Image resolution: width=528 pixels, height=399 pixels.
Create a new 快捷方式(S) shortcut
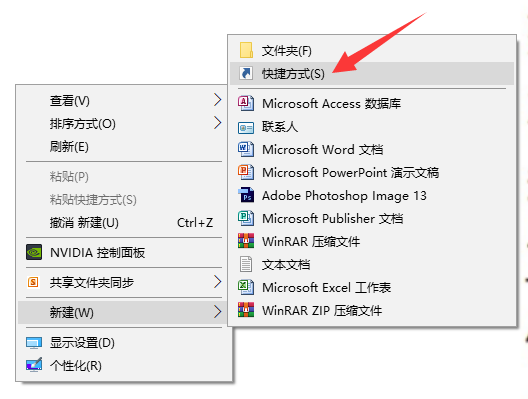(x=372, y=73)
